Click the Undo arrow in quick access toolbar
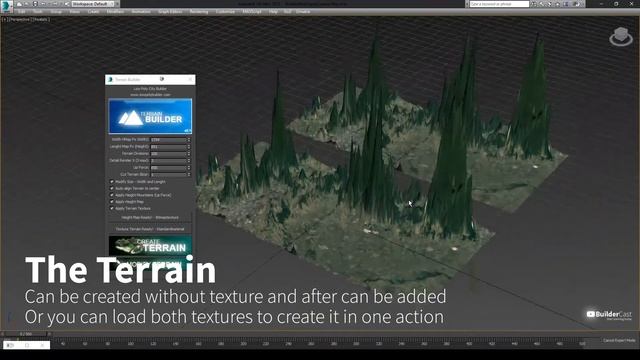Image resolution: width=640 pixels, height=360 pixels. tap(43, 4)
